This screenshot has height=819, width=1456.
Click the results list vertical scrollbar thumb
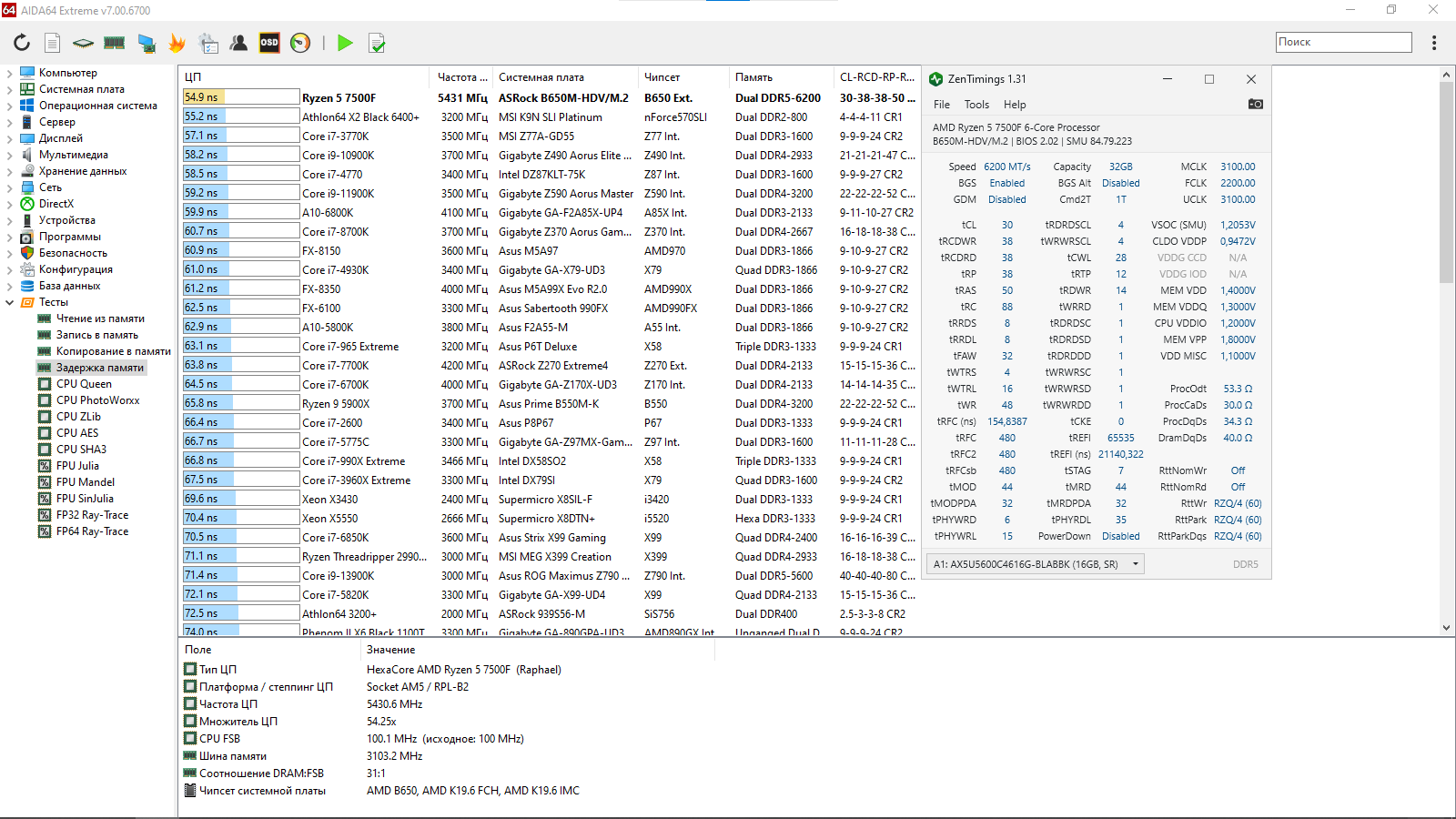[x=1447, y=182]
